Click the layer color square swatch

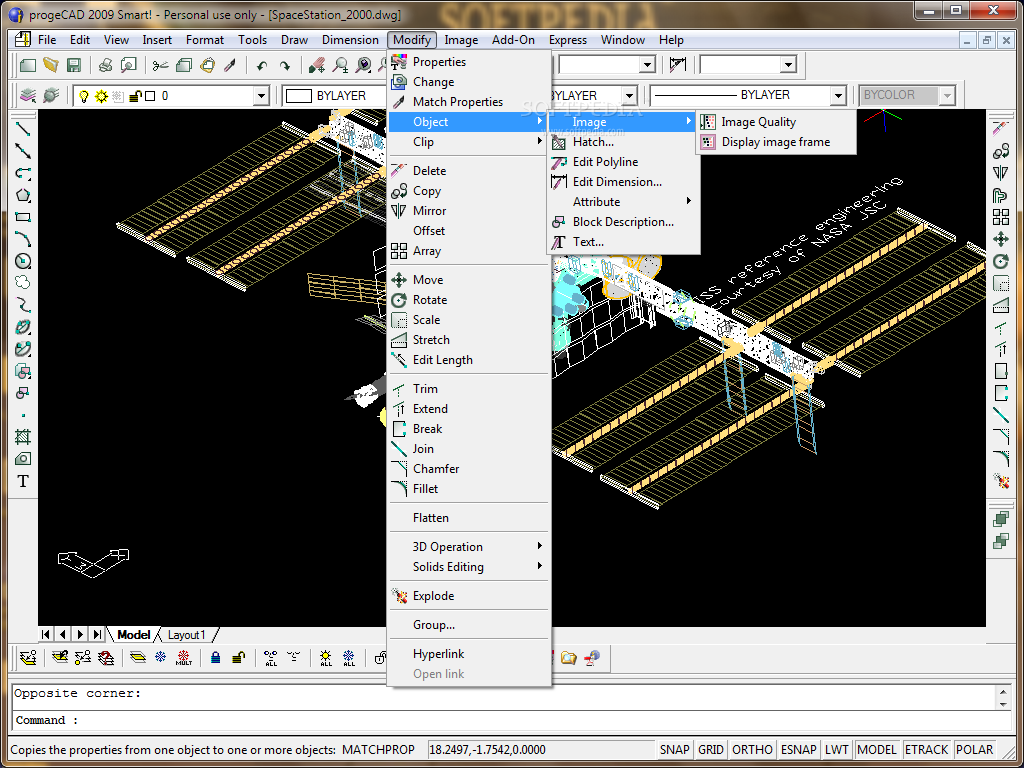(x=150, y=96)
